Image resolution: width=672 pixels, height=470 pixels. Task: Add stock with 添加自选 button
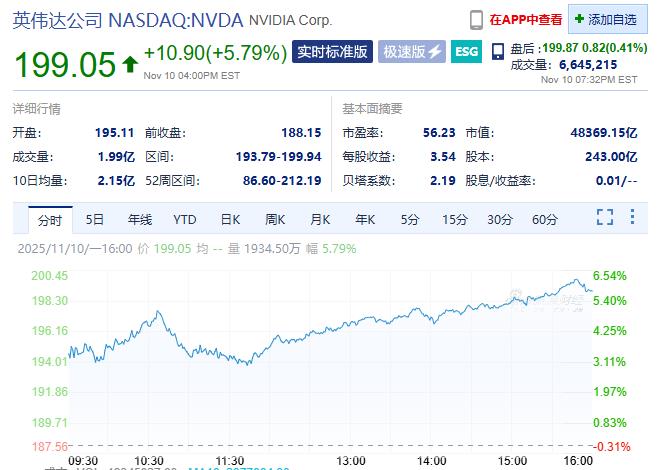(608, 19)
